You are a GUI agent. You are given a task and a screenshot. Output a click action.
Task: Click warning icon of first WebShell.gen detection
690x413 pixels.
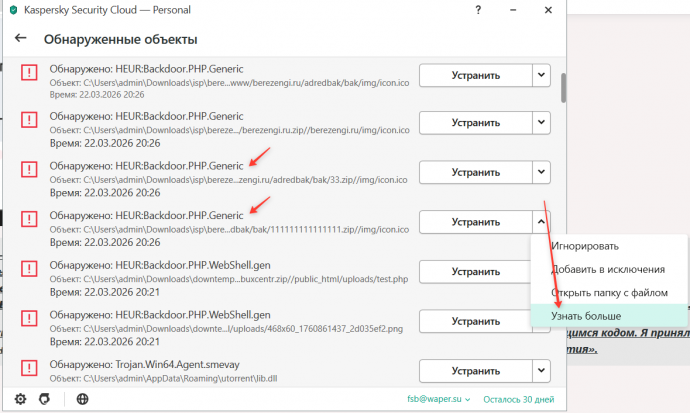click(x=29, y=271)
